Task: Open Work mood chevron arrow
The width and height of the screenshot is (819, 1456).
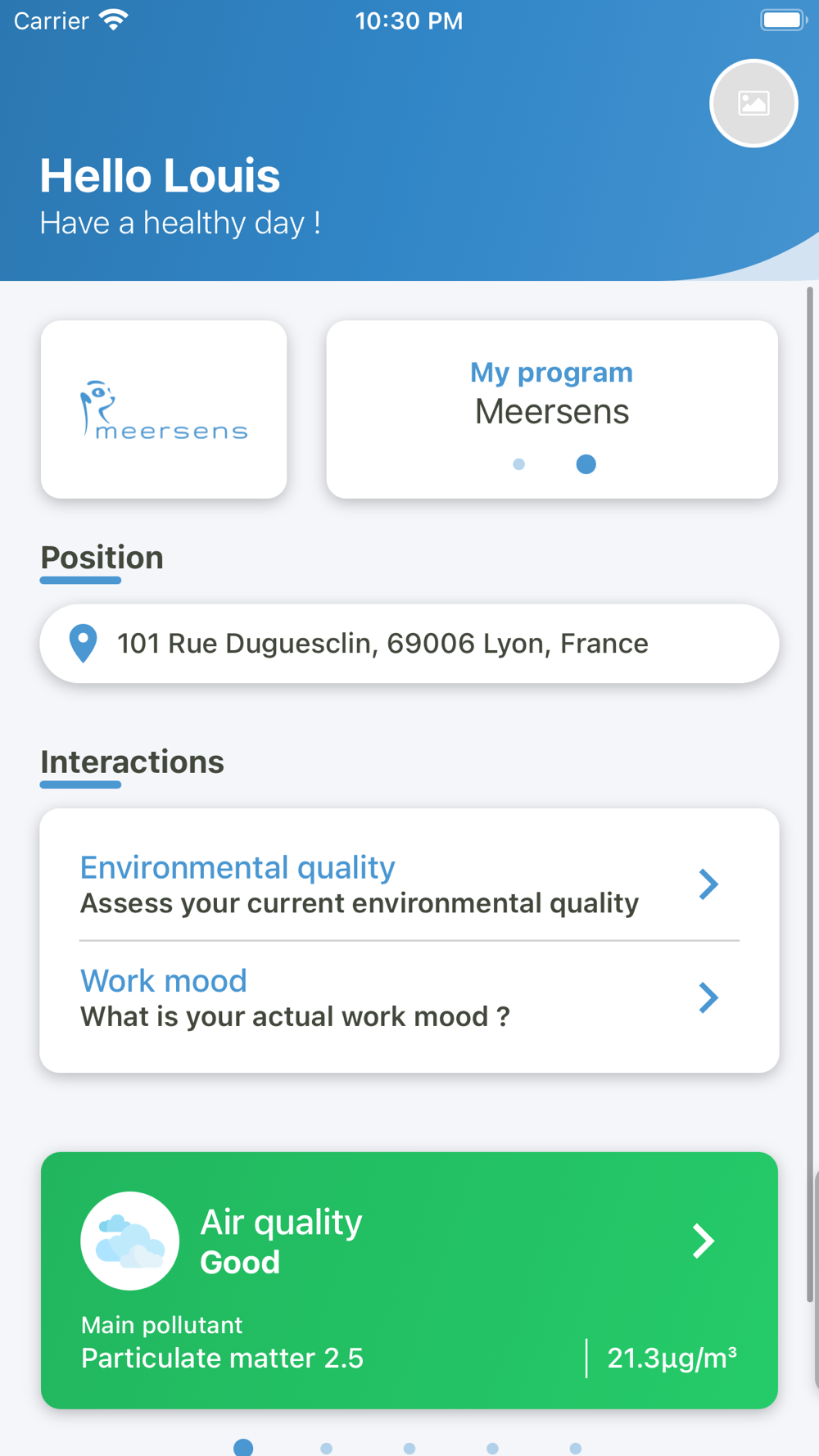Action: (x=708, y=997)
